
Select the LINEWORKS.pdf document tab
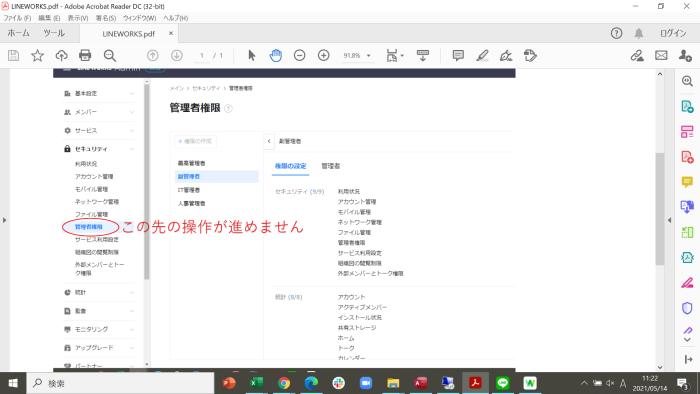coord(129,33)
